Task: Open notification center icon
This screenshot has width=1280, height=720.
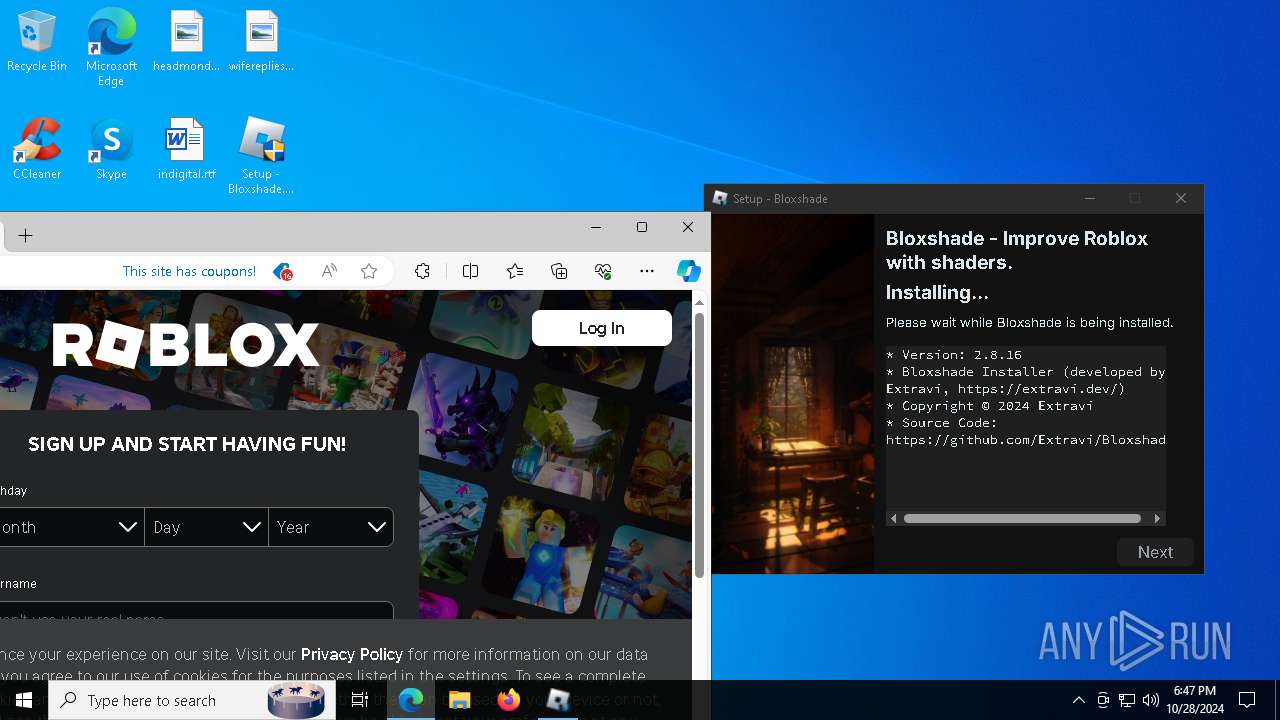Action: click(x=1247, y=700)
